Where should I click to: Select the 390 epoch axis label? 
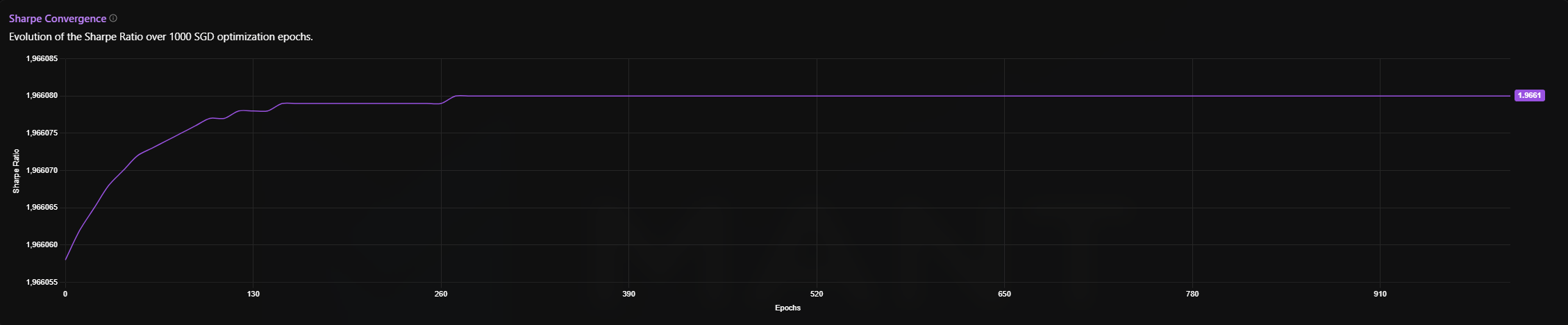click(628, 294)
